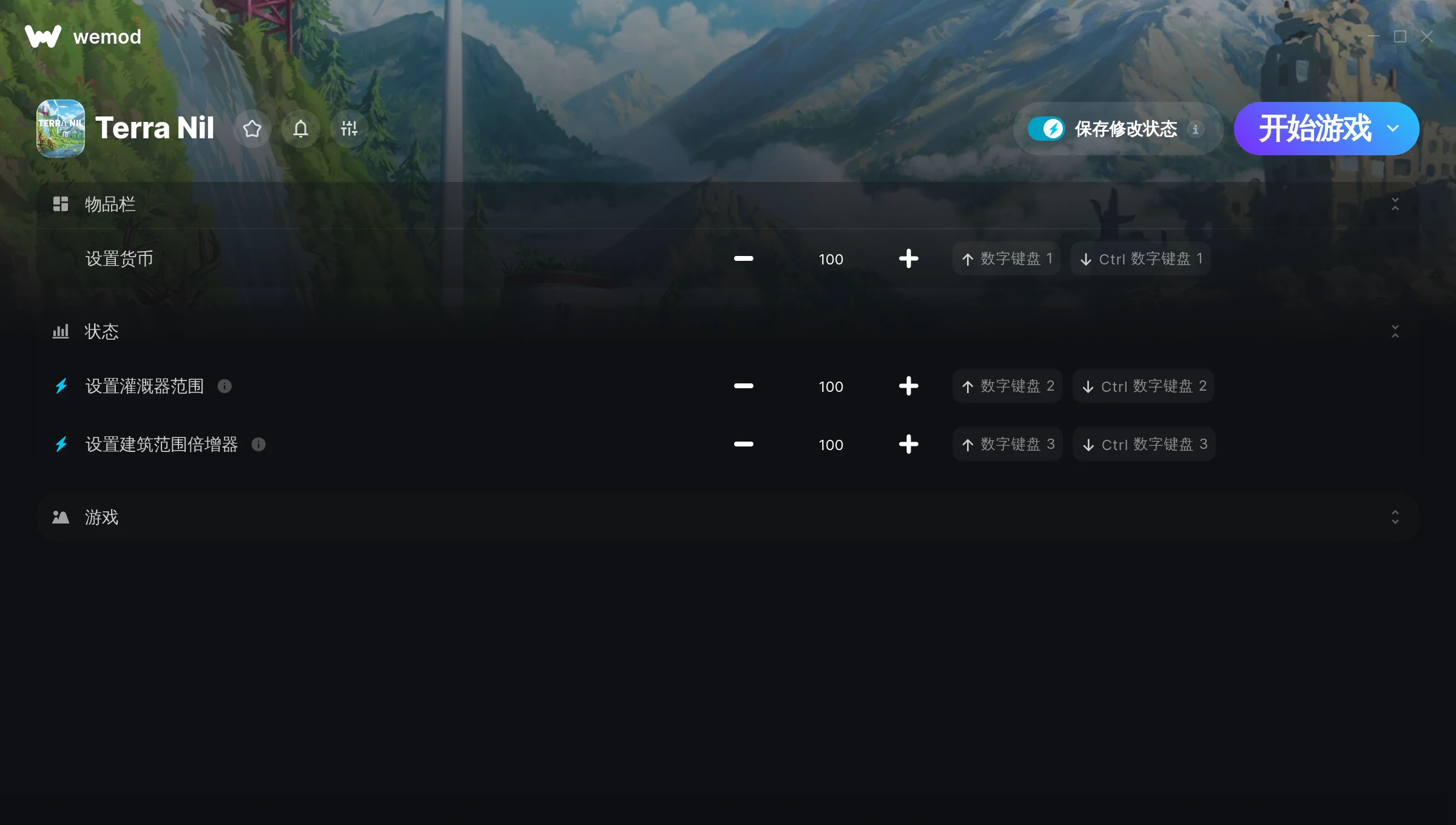
Task: Open notifications bell for Terra Nil
Action: point(301,129)
